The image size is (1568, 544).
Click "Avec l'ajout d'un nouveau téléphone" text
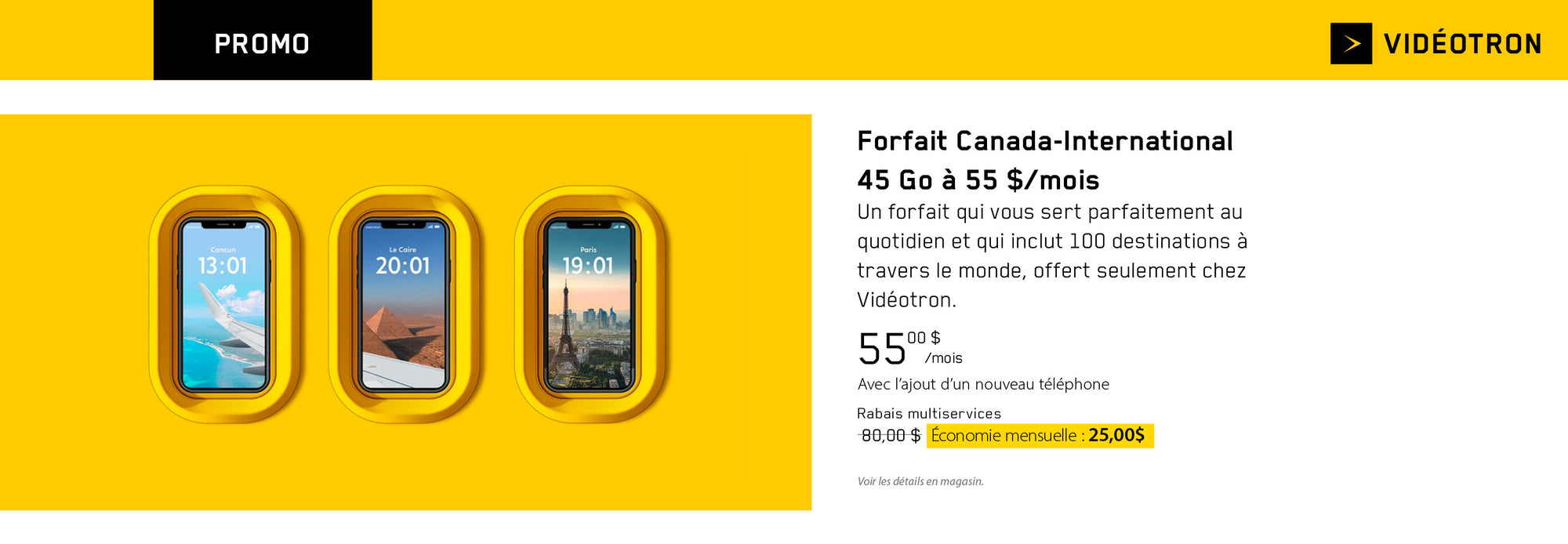pos(983,384)
